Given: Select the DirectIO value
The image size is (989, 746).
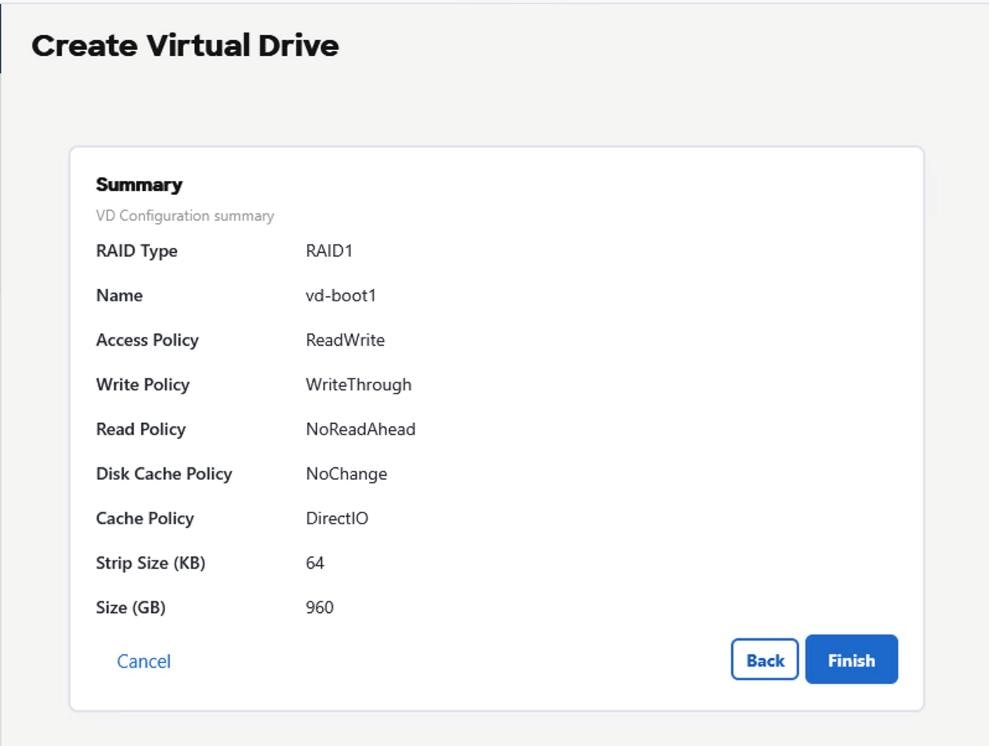Looking at the screenshot, I should 337,518.
